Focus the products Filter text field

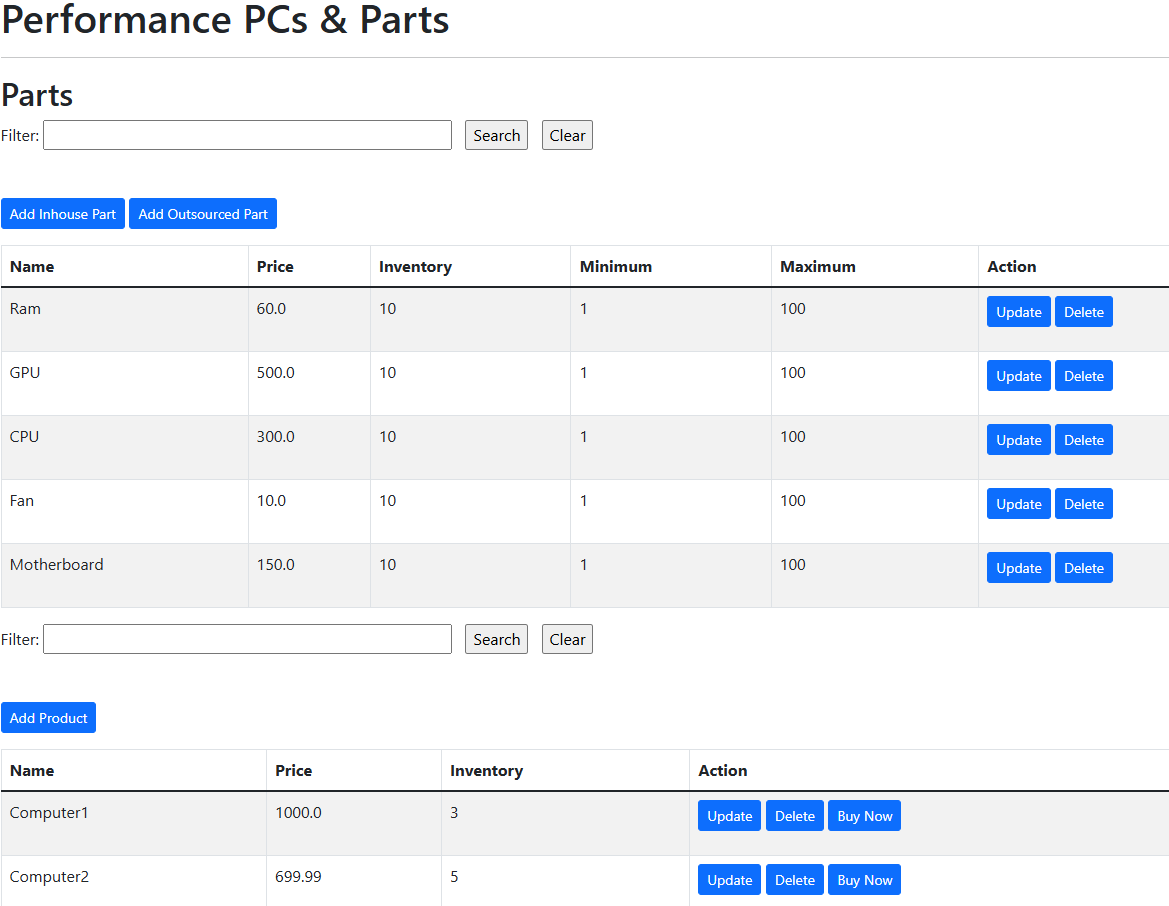(248, 639)
